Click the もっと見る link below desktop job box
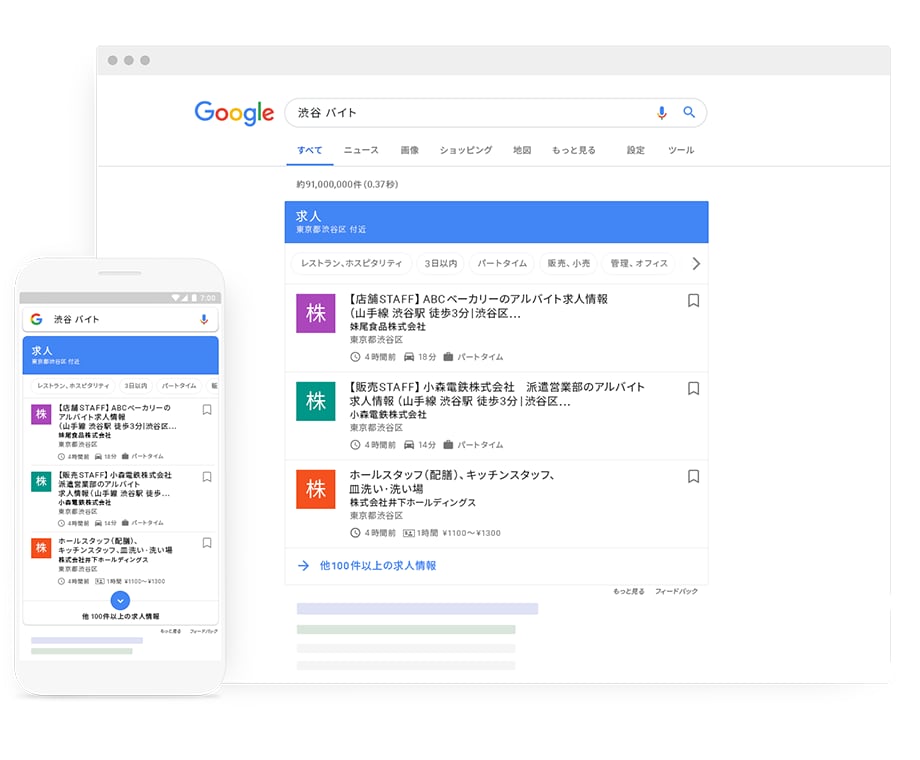 tap(628, 592)
